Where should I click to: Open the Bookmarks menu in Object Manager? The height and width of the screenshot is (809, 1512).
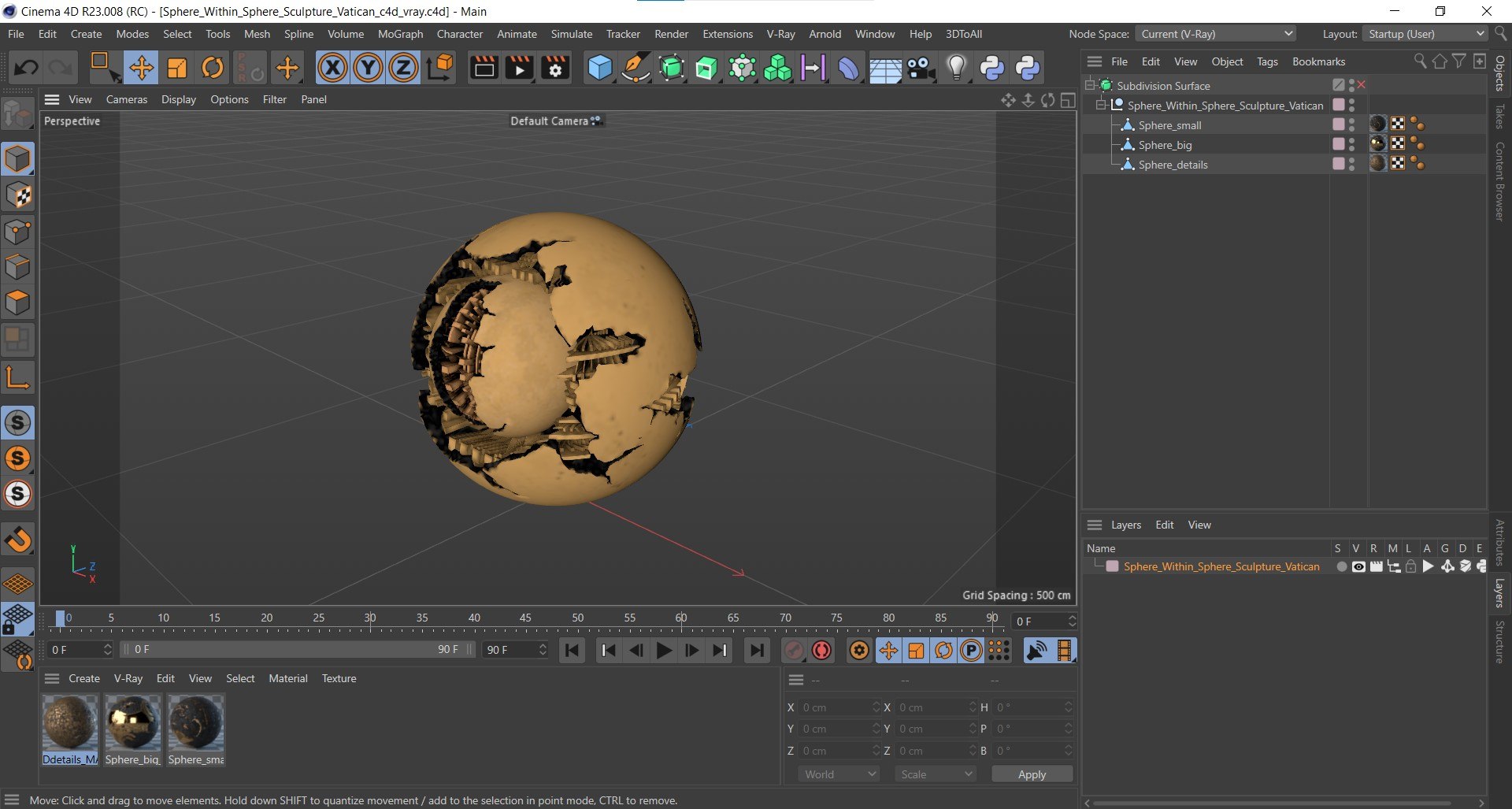click(1318, 61)
